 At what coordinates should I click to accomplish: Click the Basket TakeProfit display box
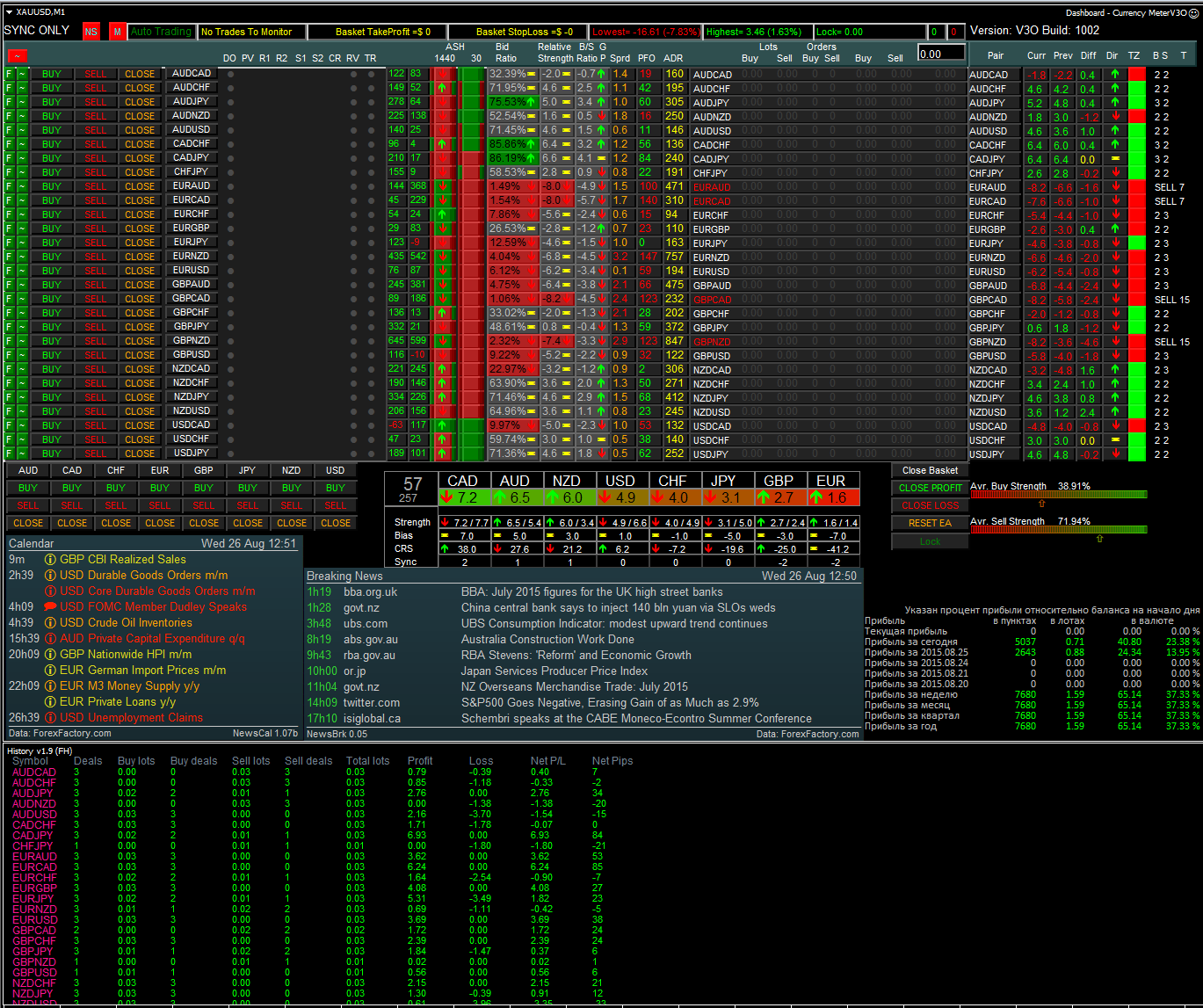[x=377, y=32]
